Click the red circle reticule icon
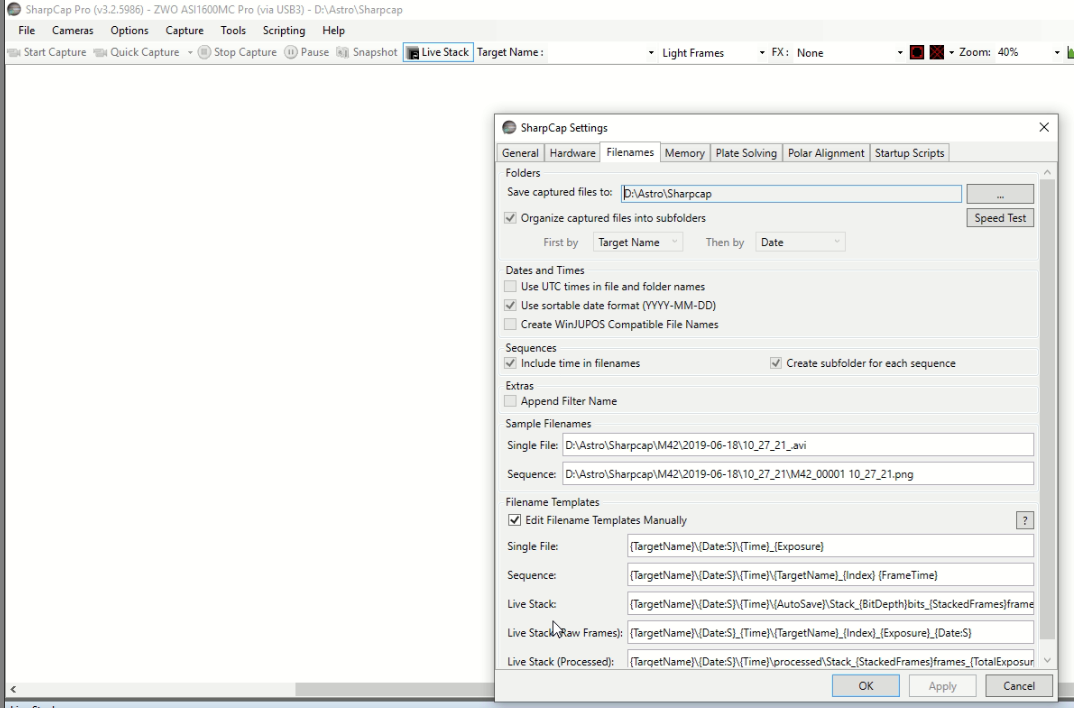 [x=917, y=52]
